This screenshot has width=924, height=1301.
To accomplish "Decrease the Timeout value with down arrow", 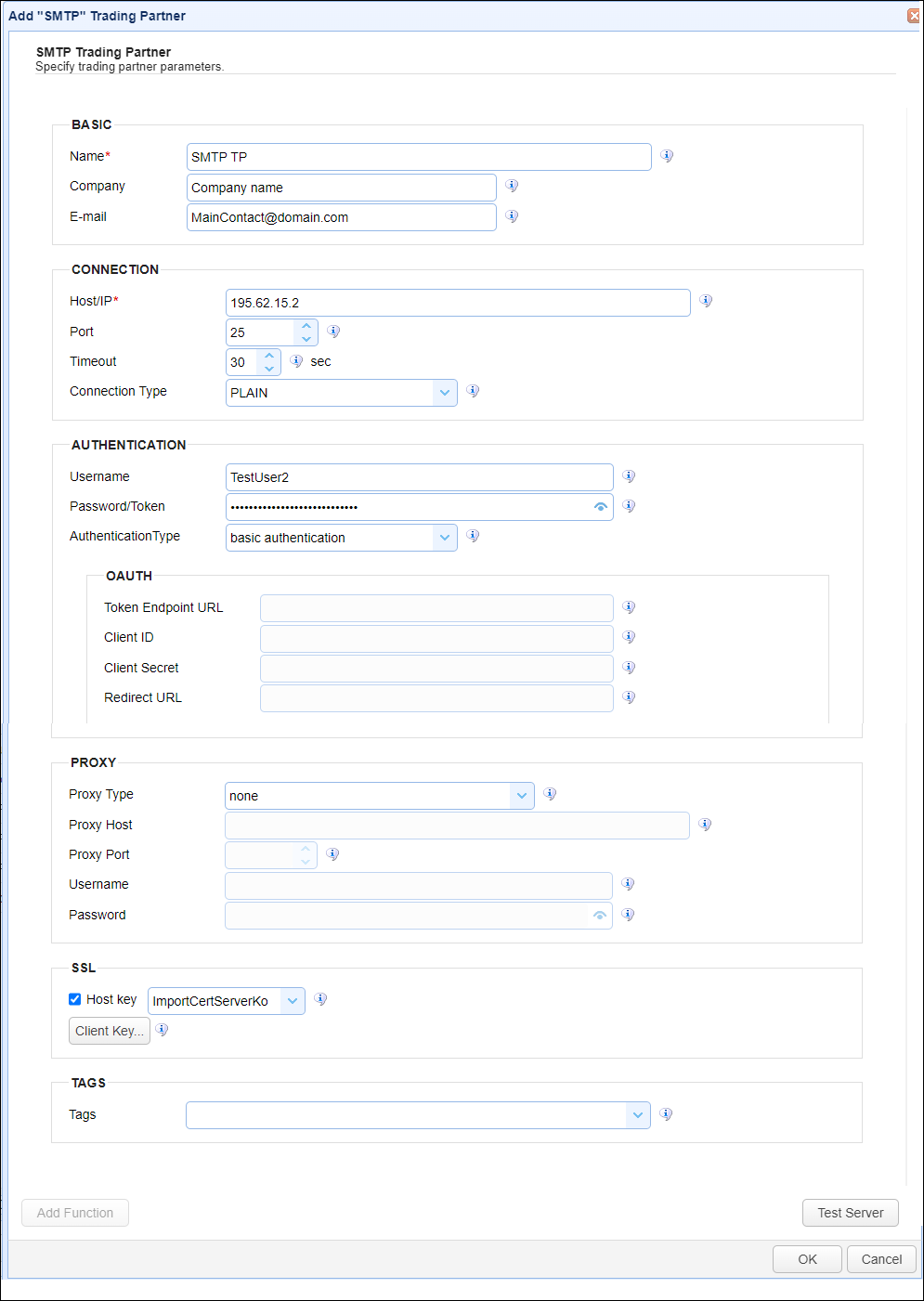I will pyautogui.click(x=269, y=369).
